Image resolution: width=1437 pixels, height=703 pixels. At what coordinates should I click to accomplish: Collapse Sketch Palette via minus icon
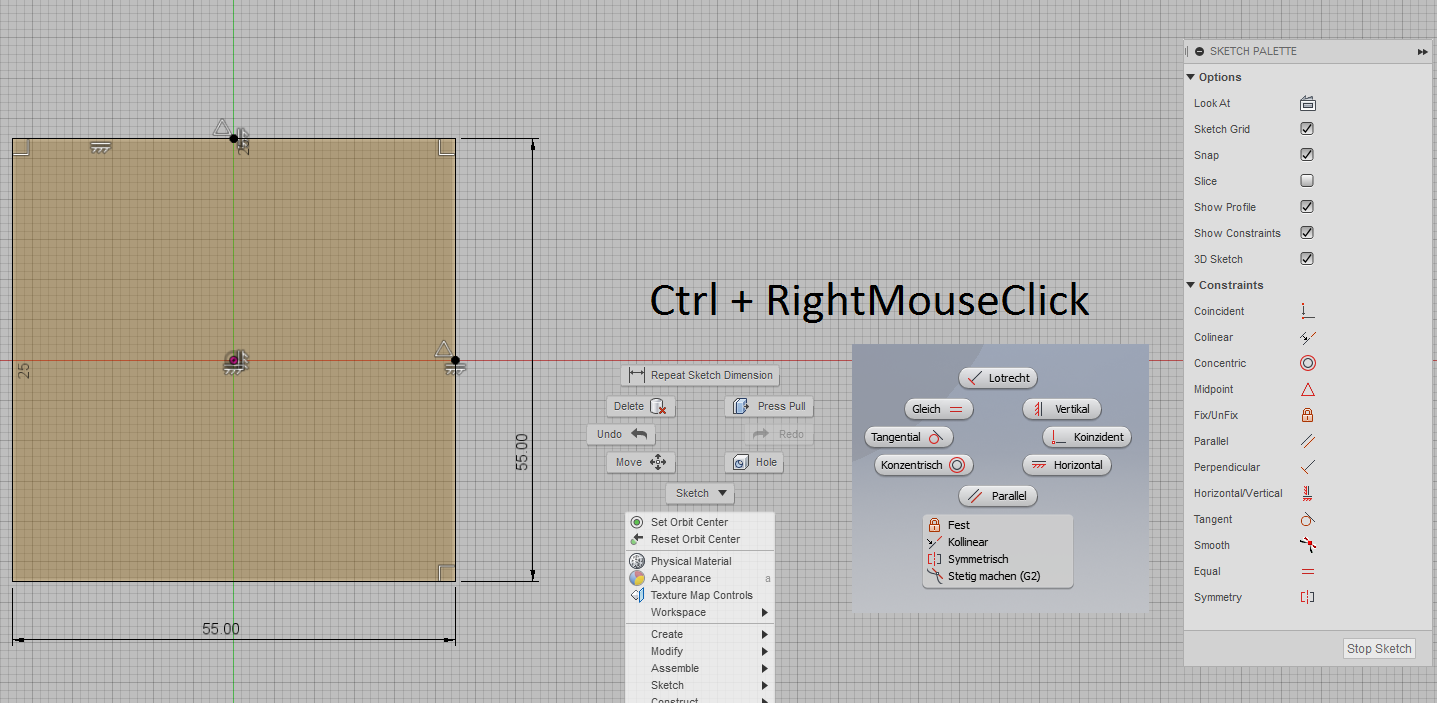(1200, 51)
